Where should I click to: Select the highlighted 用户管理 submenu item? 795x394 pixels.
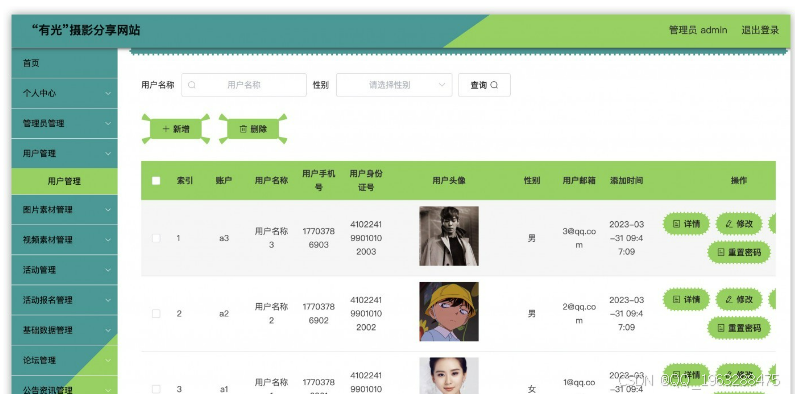coord(64,181)
